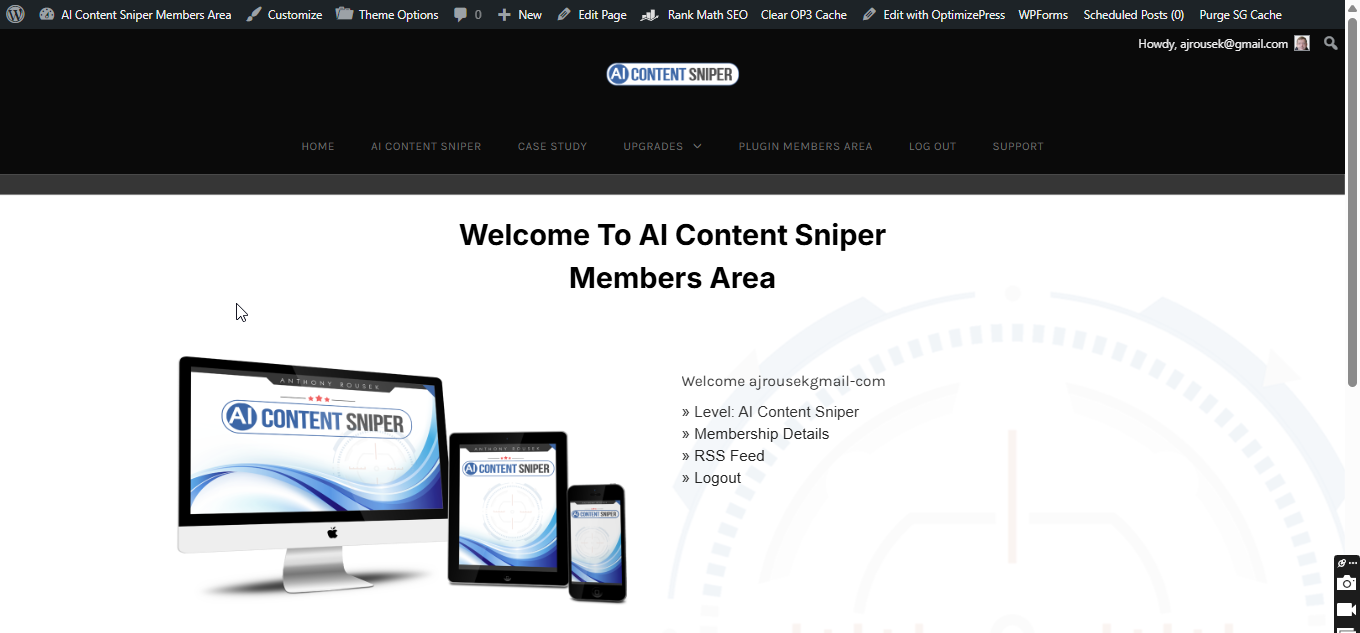Click the pencil icon beside Edit with OptimizePress

(869, 15)
